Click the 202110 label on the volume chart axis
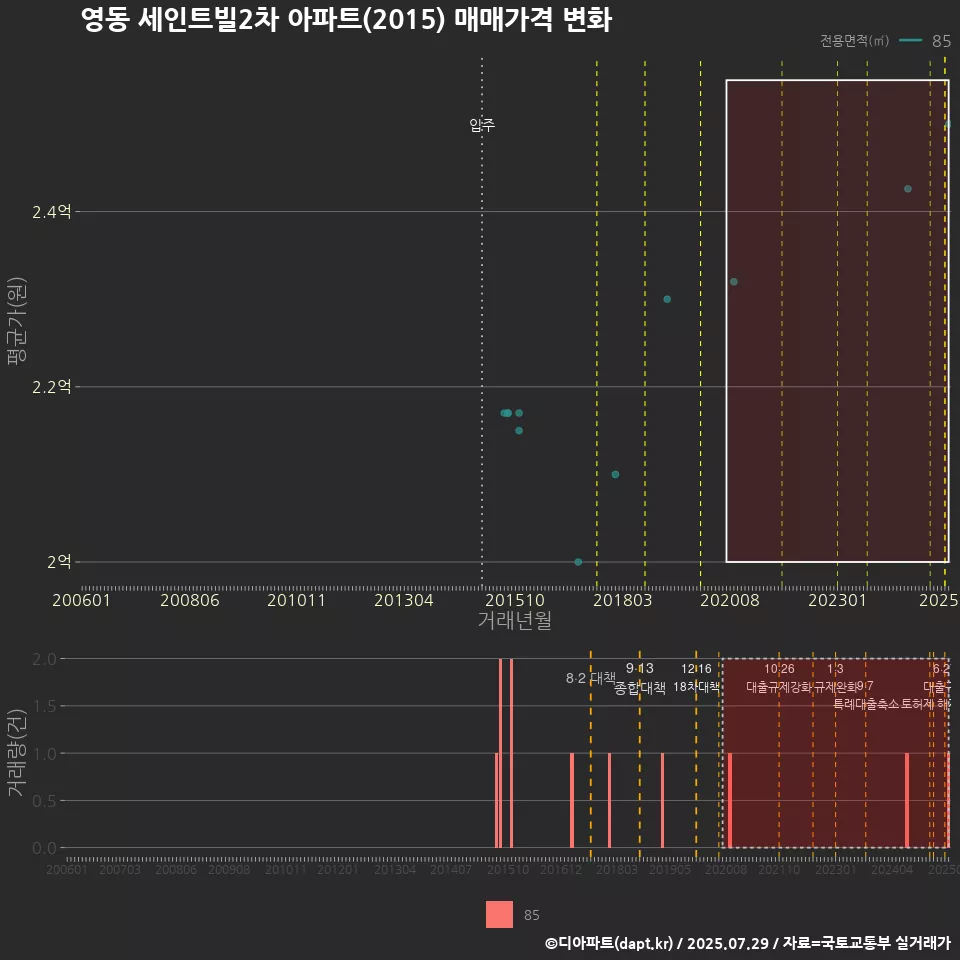Image resolution: width=960 pixels, height=960 pixels. pyautogui.click(x=779, y=869)
